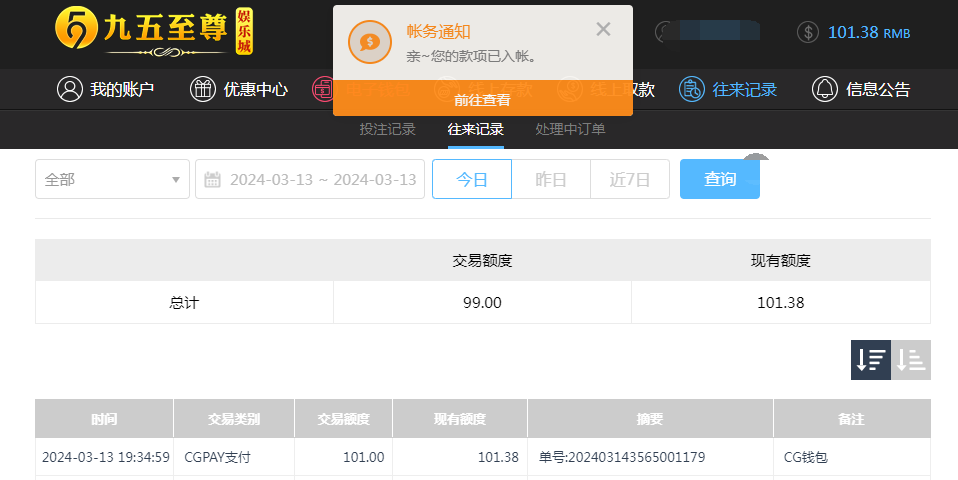
Task: Click the orange 前往查看 button
Action: tap(483, 98)
